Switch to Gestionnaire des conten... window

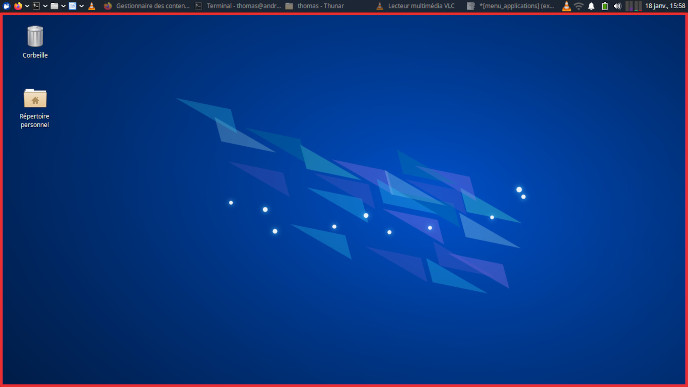tap(147, 6)
